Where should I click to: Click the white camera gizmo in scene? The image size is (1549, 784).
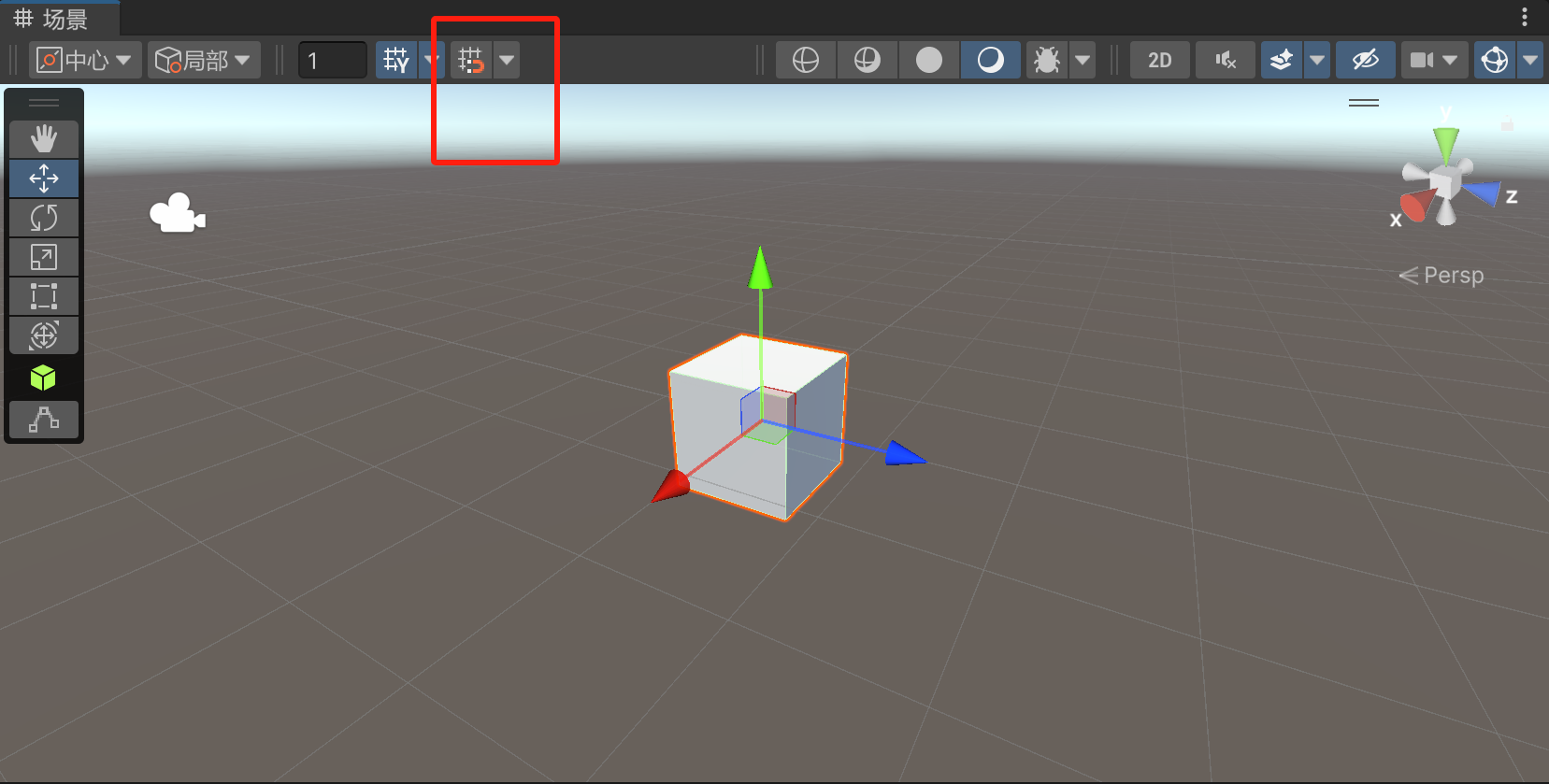(x=178, y=213)
